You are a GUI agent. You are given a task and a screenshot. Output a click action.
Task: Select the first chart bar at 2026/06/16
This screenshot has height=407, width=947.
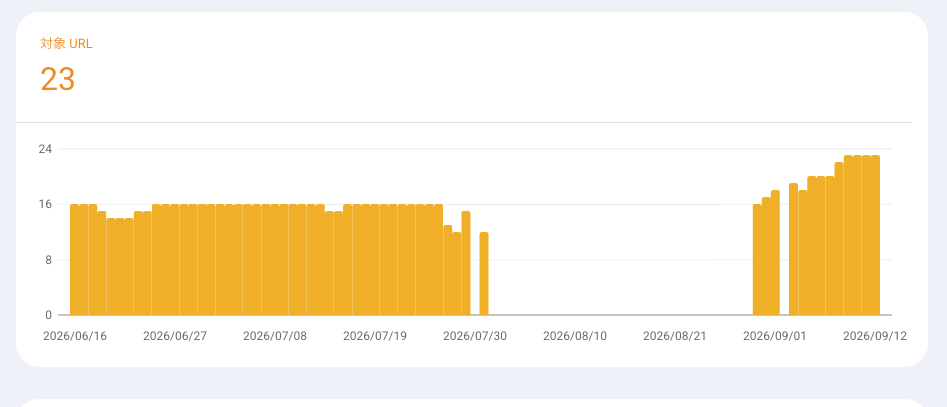[75, 260]
